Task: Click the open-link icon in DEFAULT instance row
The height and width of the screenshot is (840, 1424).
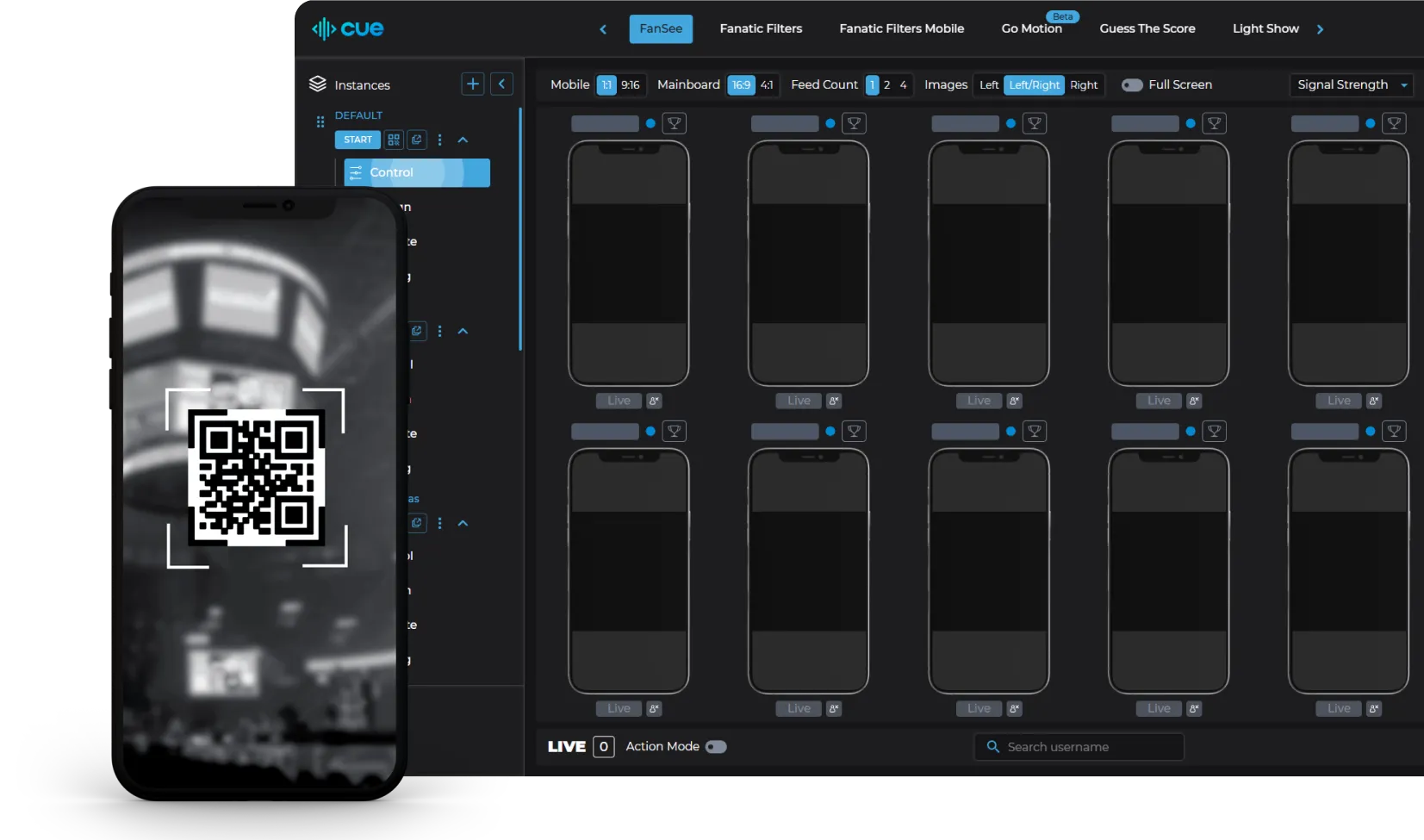Action: (417, 140)
